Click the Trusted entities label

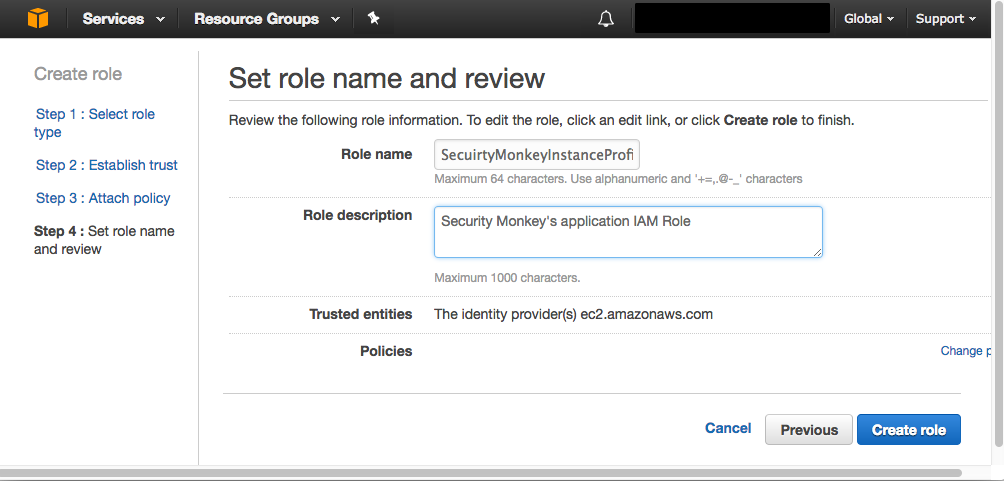[x=360, y=314]
